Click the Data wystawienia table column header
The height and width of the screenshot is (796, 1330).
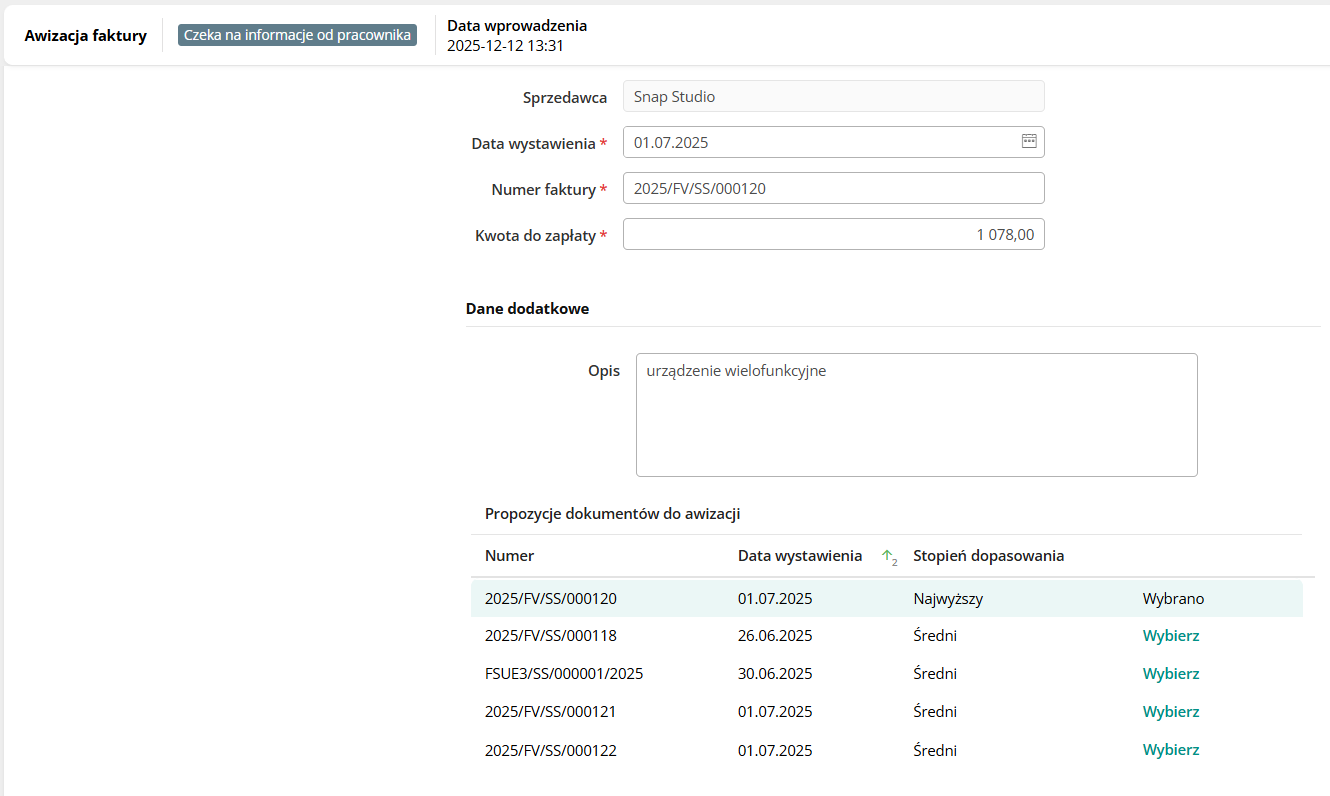(x=799, y=556)
